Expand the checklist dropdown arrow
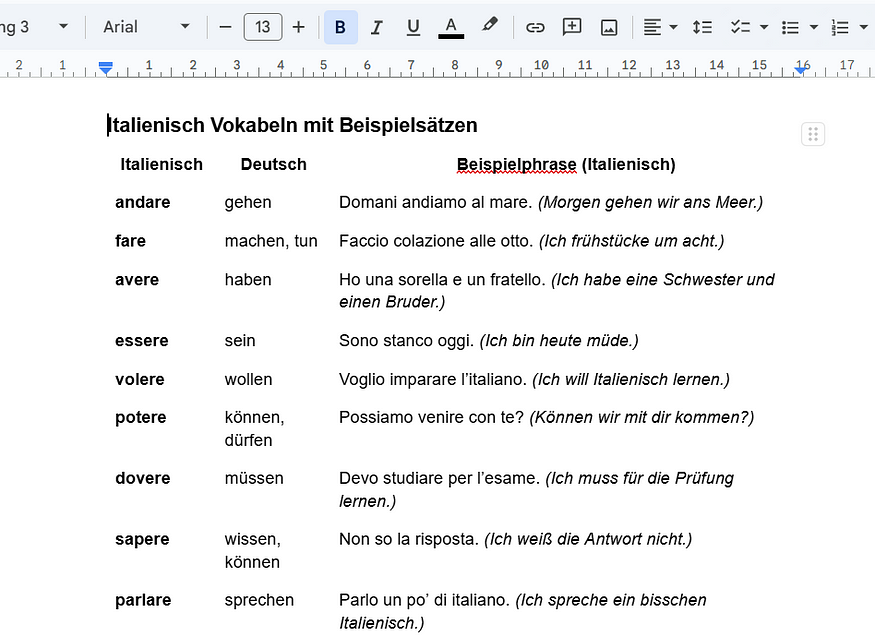The width and height of the screenshot is (875, 638). pos(764,27)
